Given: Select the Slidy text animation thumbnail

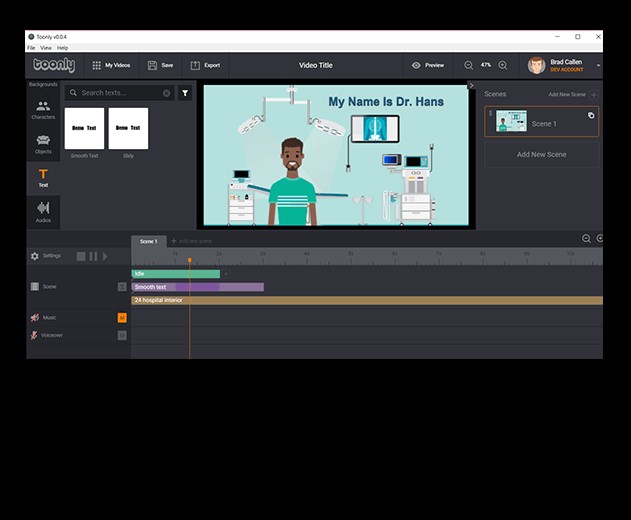Looking at the screenshot, I should click(x=128, y=129).
